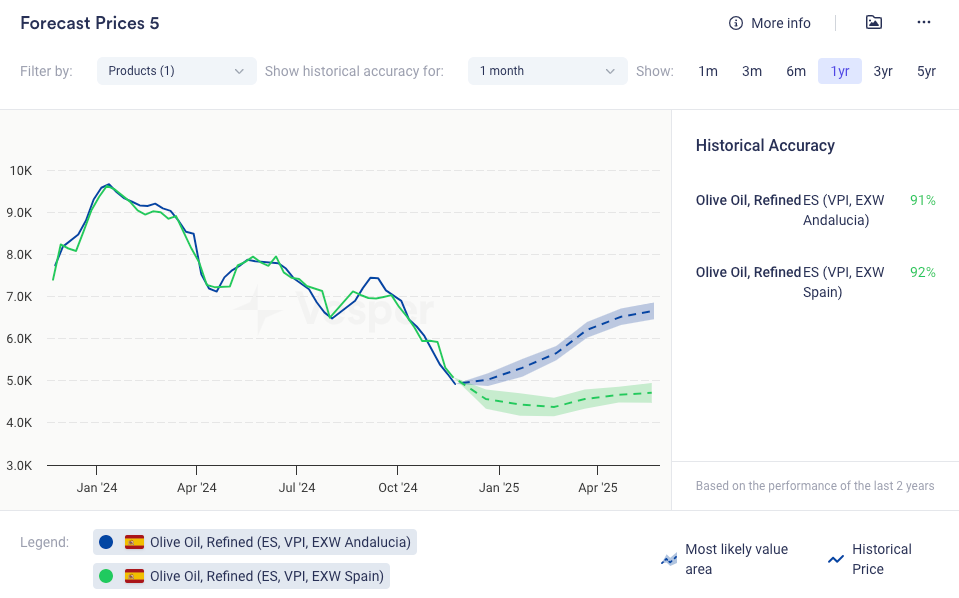Toggle Olive Oil Andalucia legend series
This screenshot has height=598, width=959.
point(280,542)
